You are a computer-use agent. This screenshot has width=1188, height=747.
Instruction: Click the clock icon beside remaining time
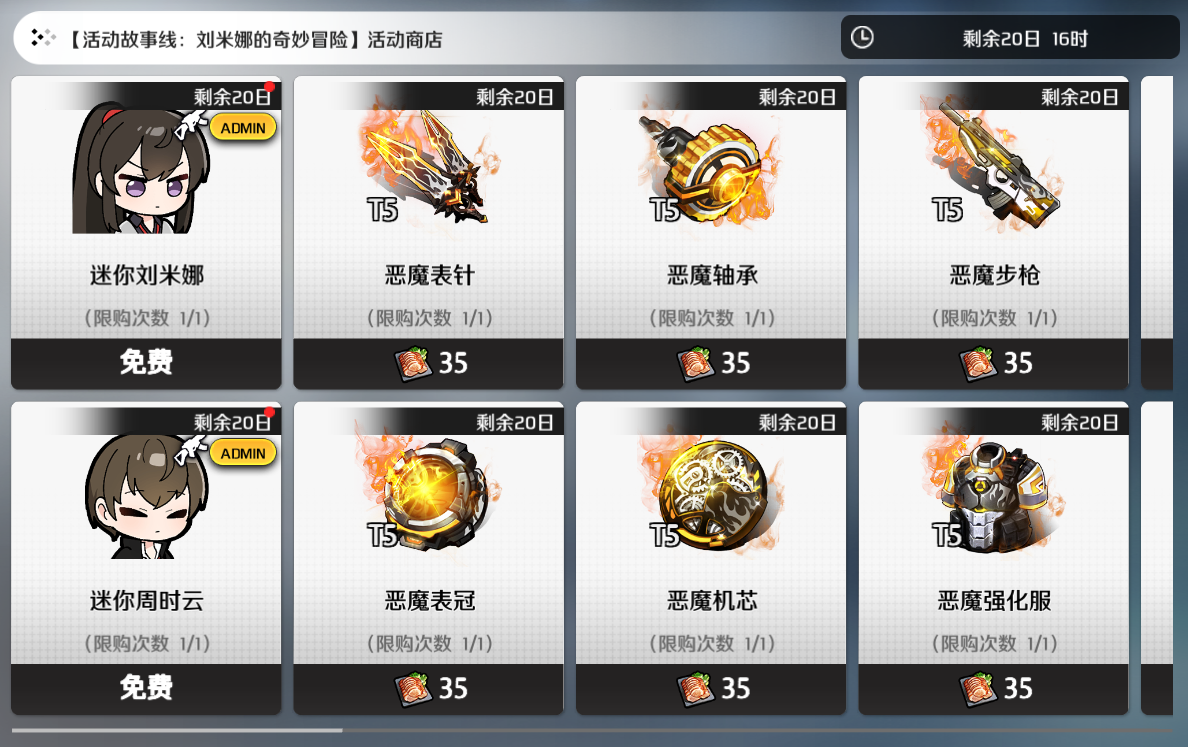coord(862,37)
